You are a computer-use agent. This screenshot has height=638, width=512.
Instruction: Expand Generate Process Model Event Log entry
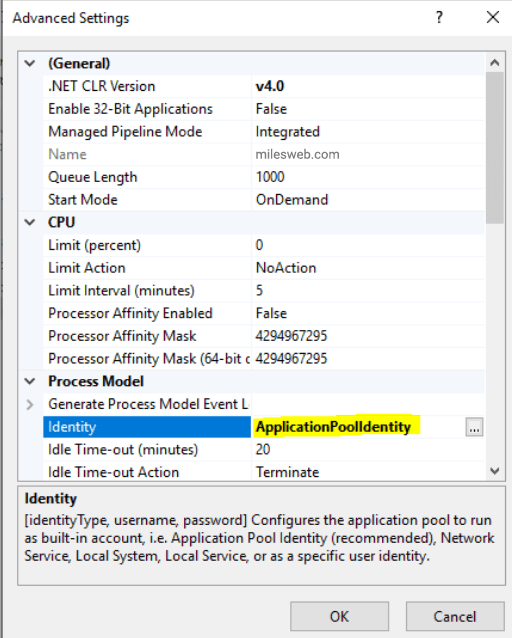coord(30,404)
